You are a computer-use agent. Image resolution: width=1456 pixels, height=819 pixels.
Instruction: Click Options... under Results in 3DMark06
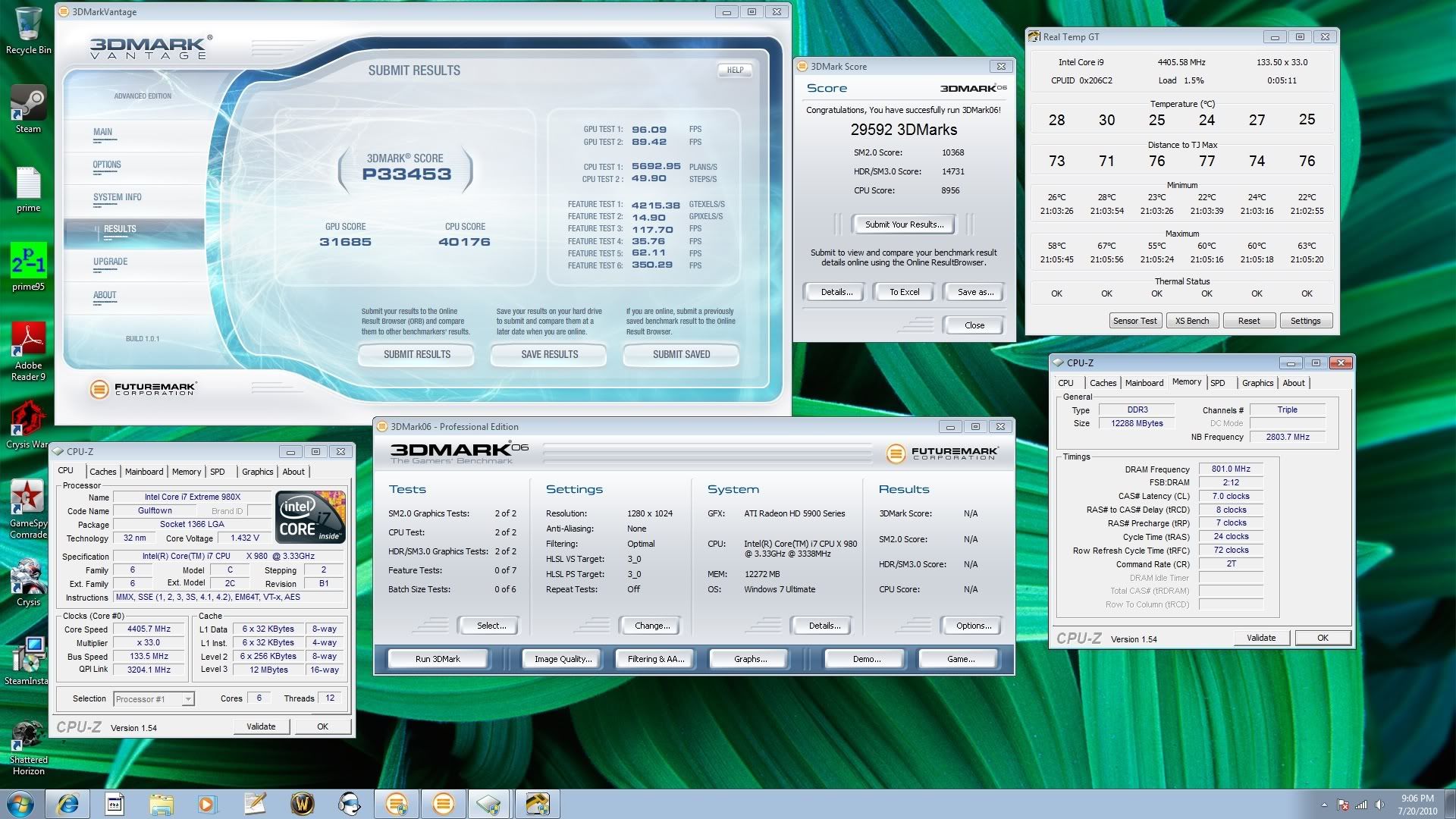point(974,626)
